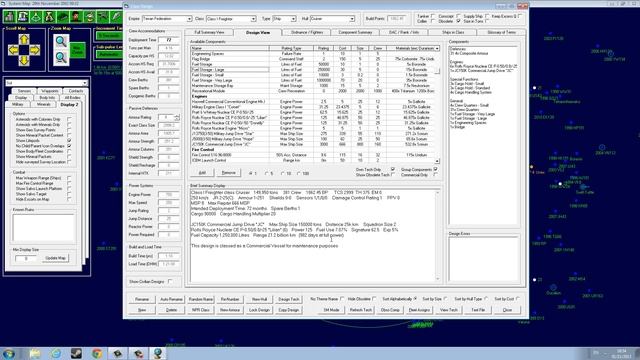The width and height of the screenshot is (640, 360).
Task: Open the Economics window icon in System Map toolbar
Action: (x=9, y=17)
